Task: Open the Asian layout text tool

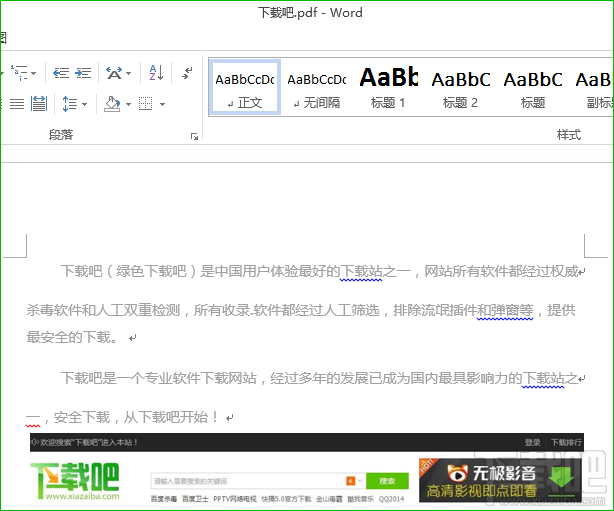Action: click(114, 73)
